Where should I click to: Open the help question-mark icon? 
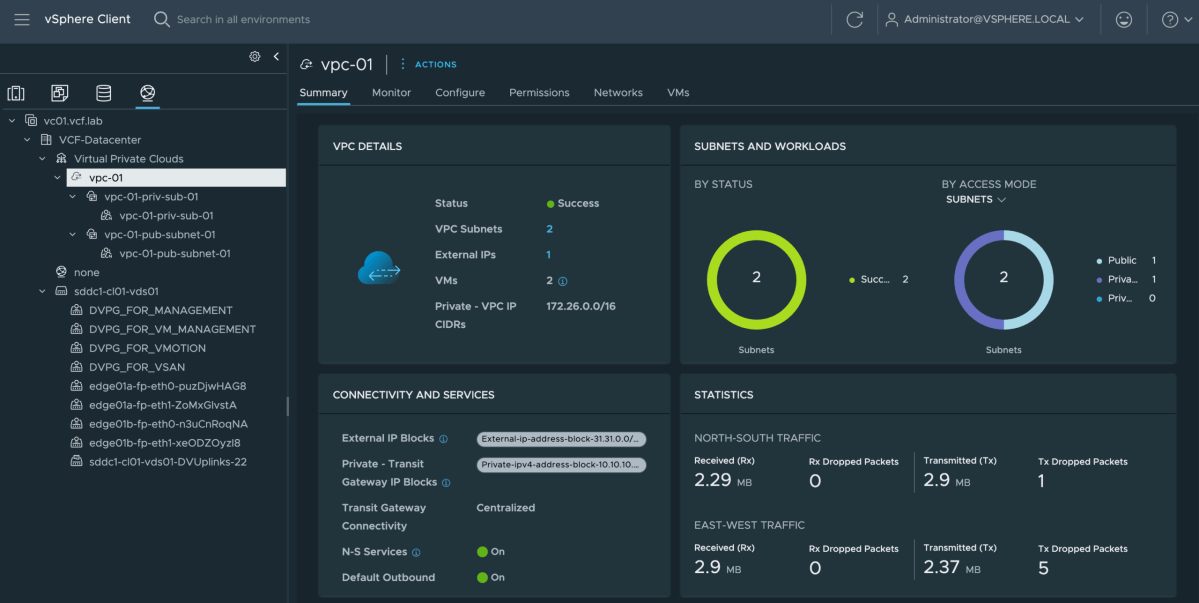click(1170, 19)
